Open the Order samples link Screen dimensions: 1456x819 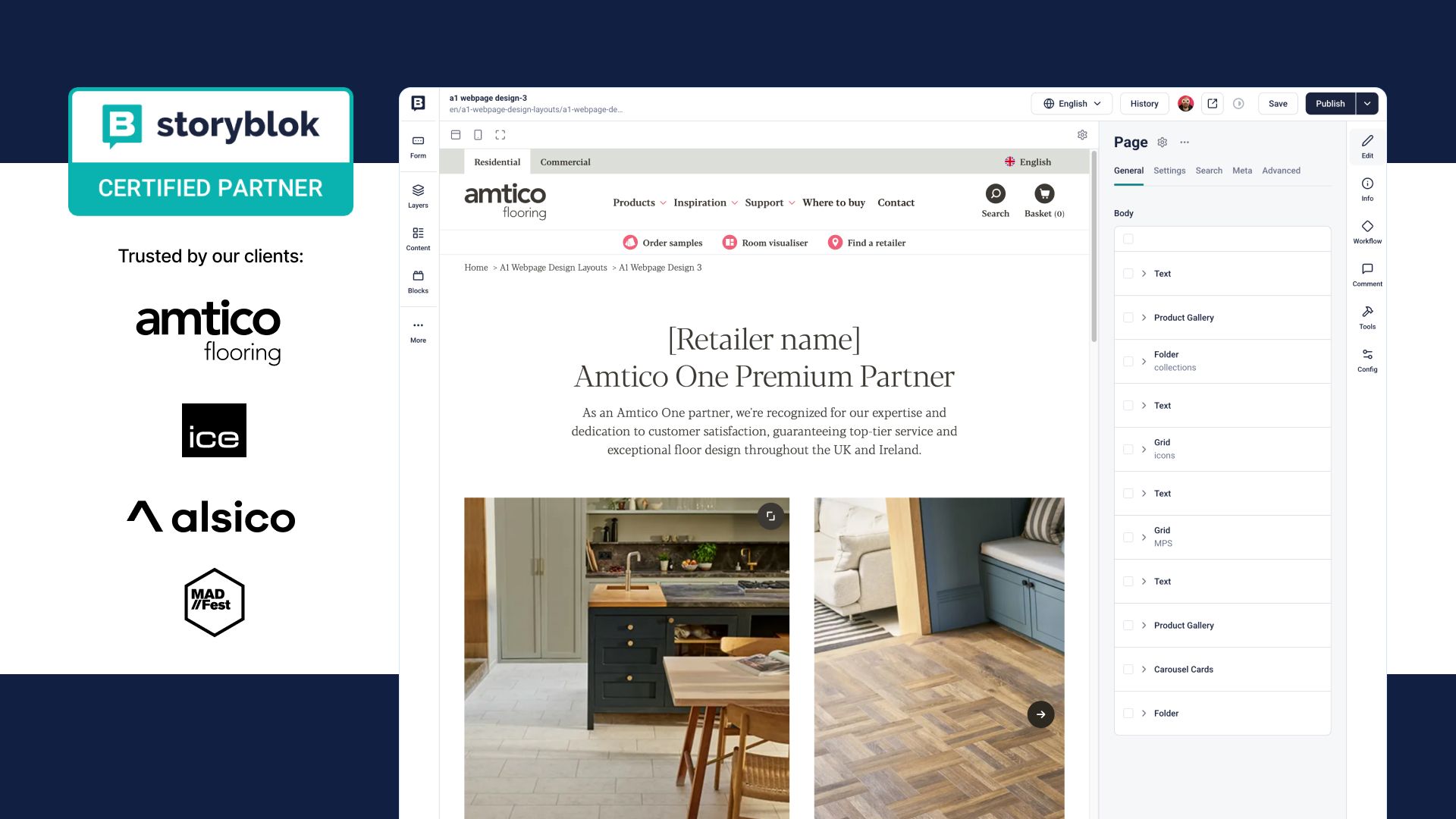coord(663,243)
